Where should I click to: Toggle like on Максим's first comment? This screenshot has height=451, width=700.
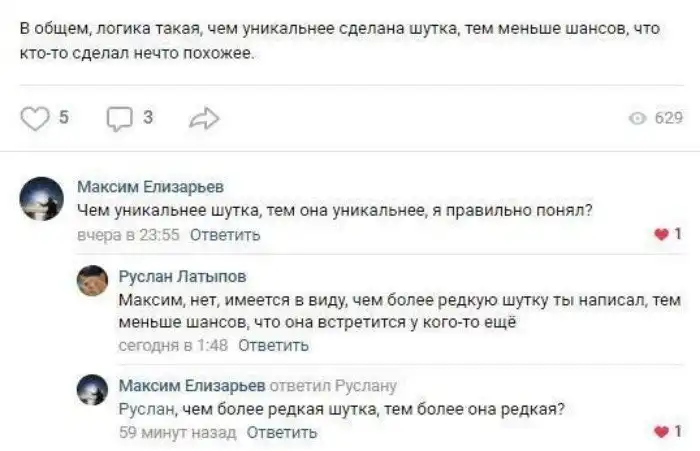[659, 234]
